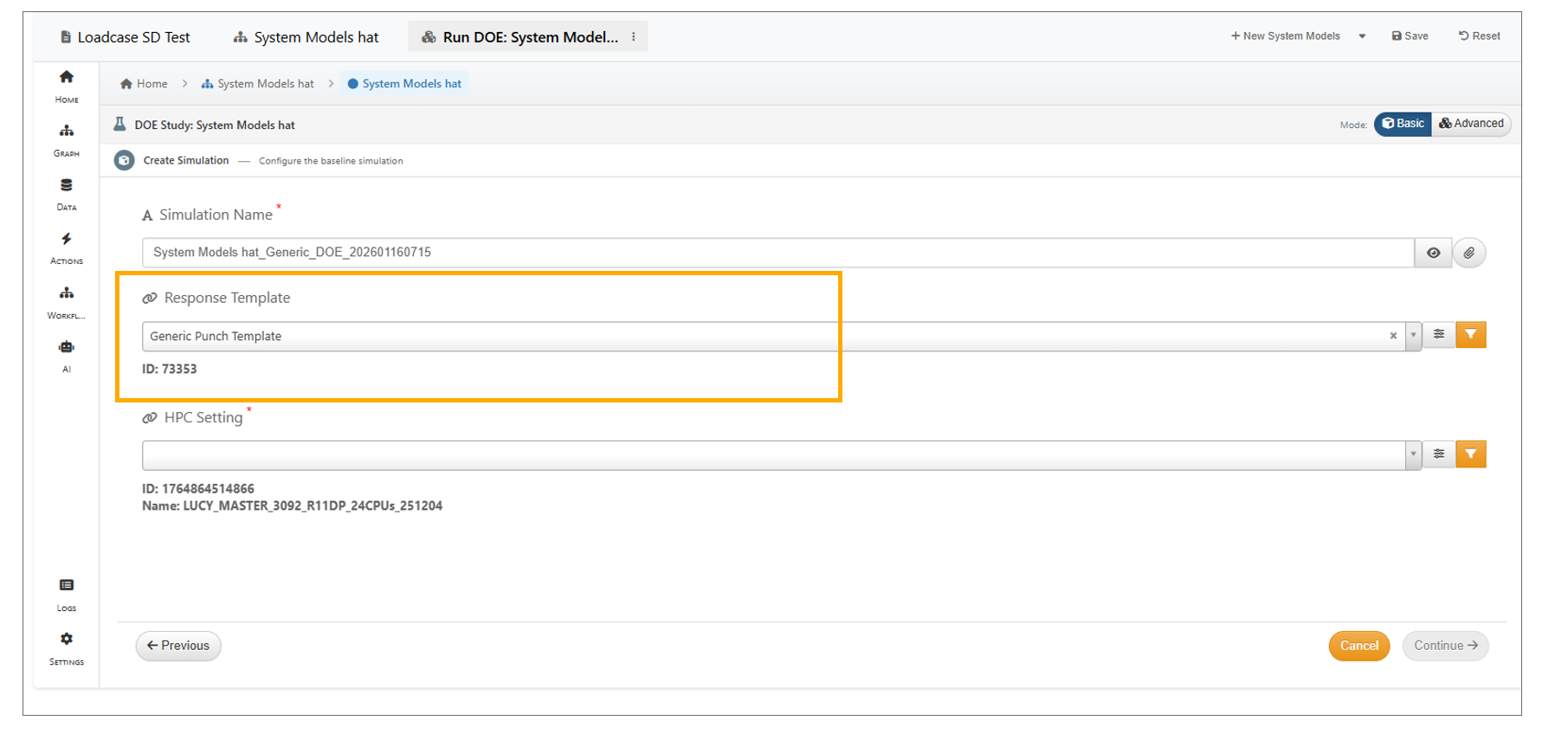1568x740 pixels.
Task: Click the paperclip attach icon
Action: [1469, 253]
